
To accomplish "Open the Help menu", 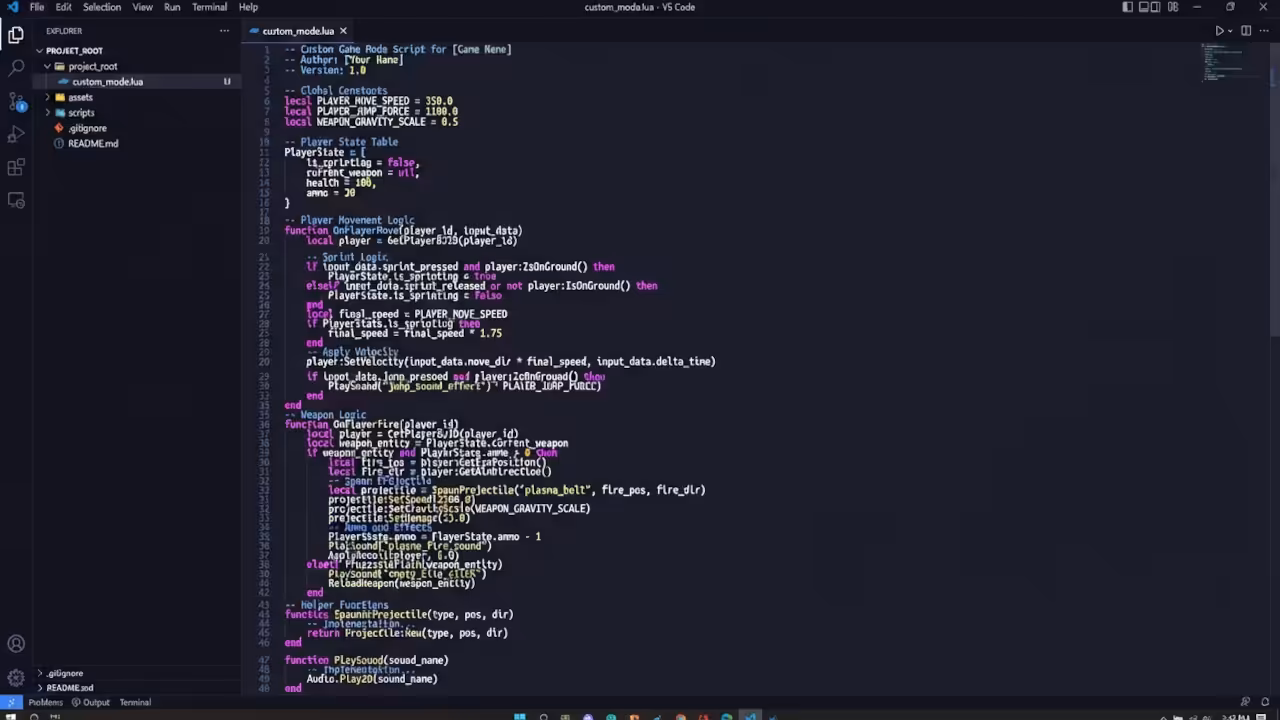I will (248, 7).
